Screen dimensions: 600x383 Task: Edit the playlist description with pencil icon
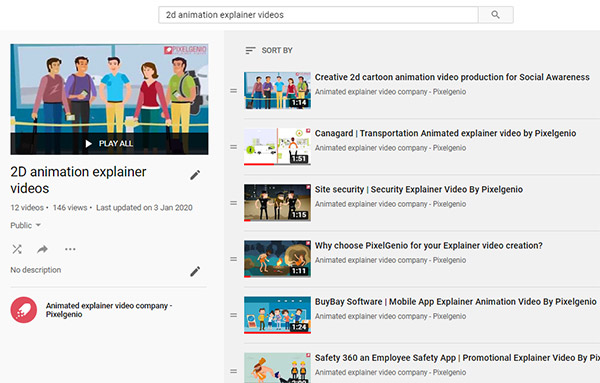195,271
